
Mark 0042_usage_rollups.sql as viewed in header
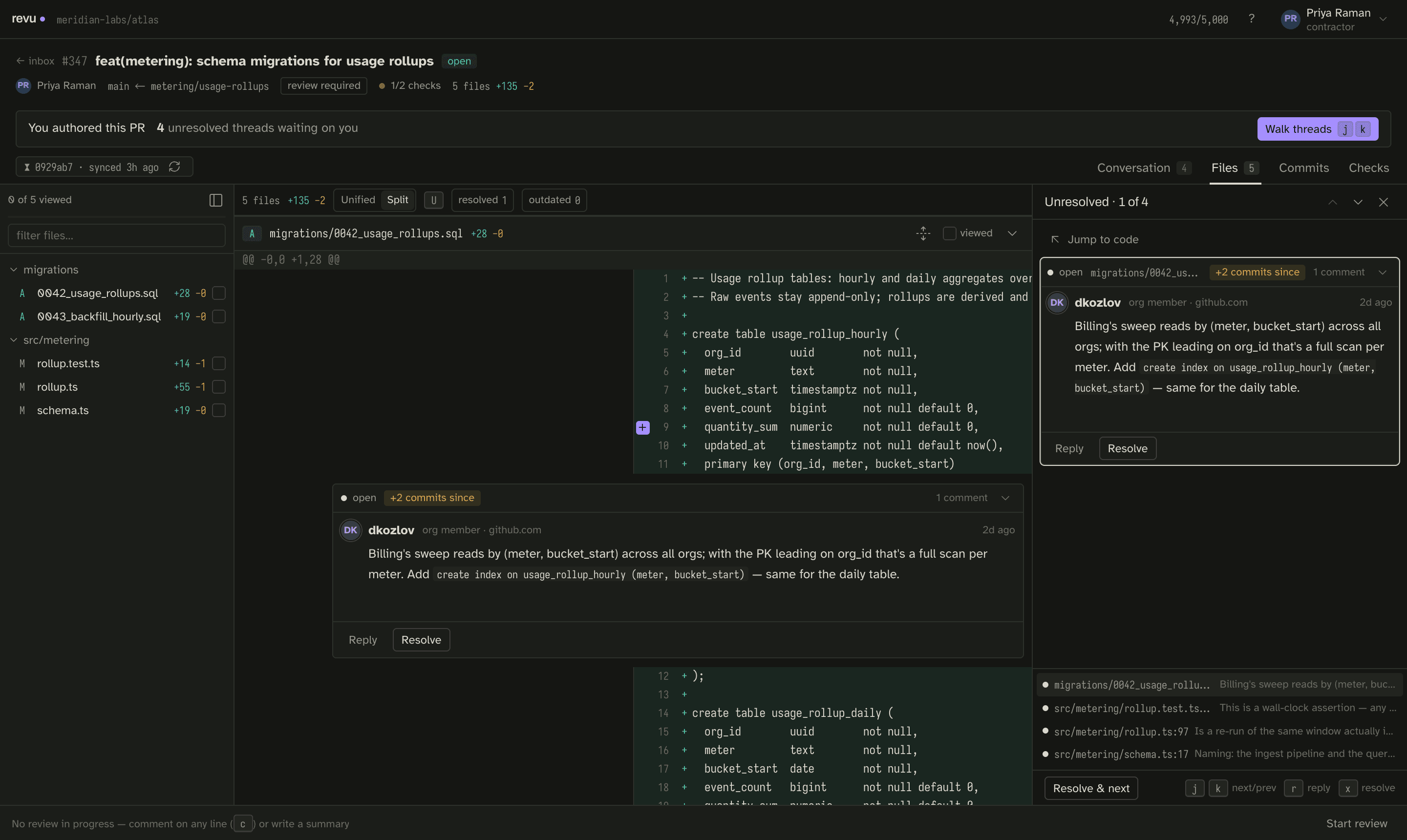pos(950,233)
